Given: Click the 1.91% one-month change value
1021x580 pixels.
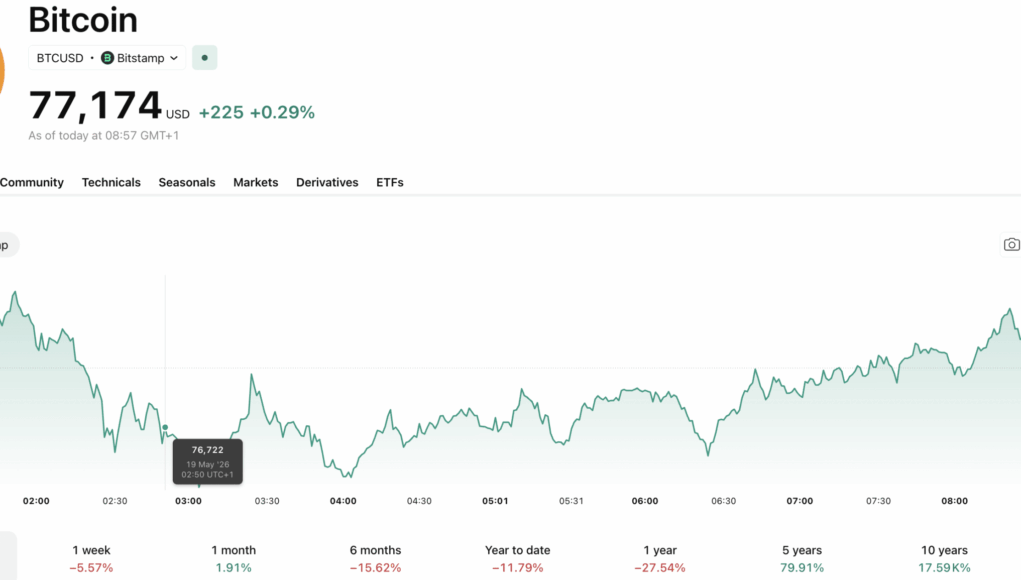Looking at the screenshot, I should tap(234, 568).
